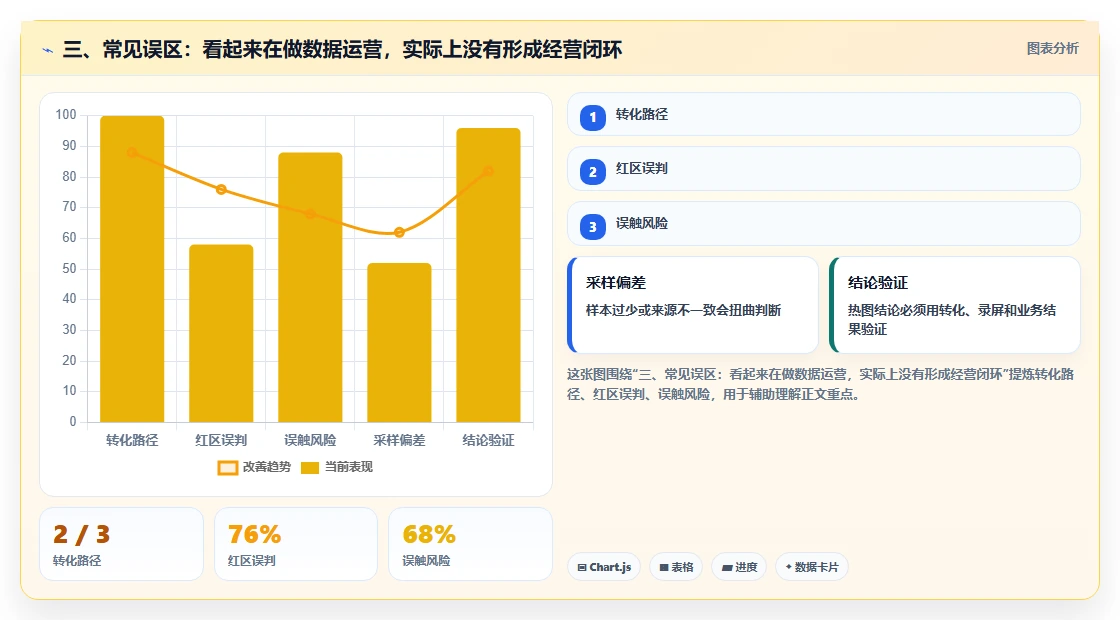Toggle the 改善趋势 legend swatch
Viewport: 1120px width, 620px height.
(x=228, y=468)
